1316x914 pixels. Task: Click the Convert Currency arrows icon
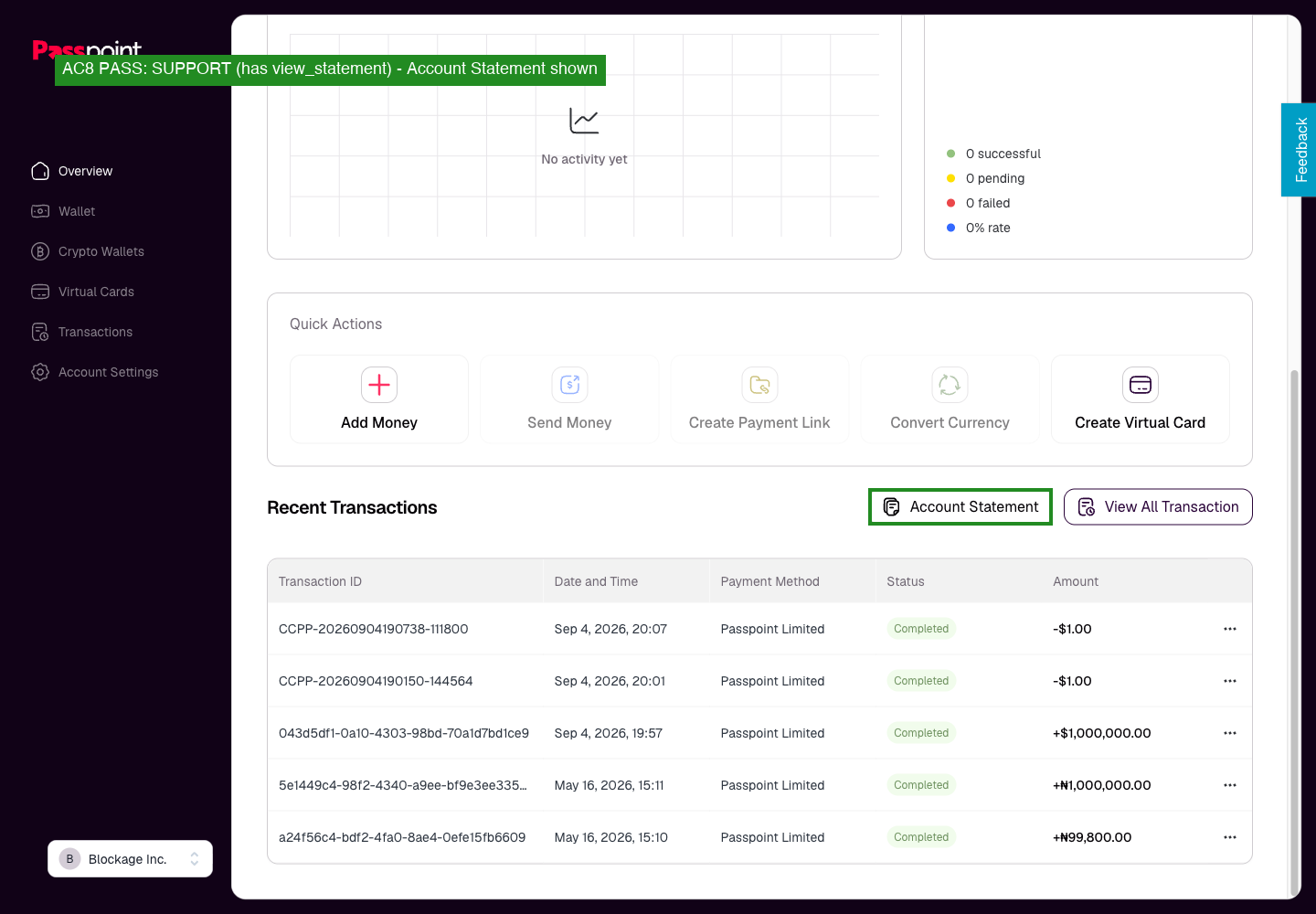click(x=950, y=385)
